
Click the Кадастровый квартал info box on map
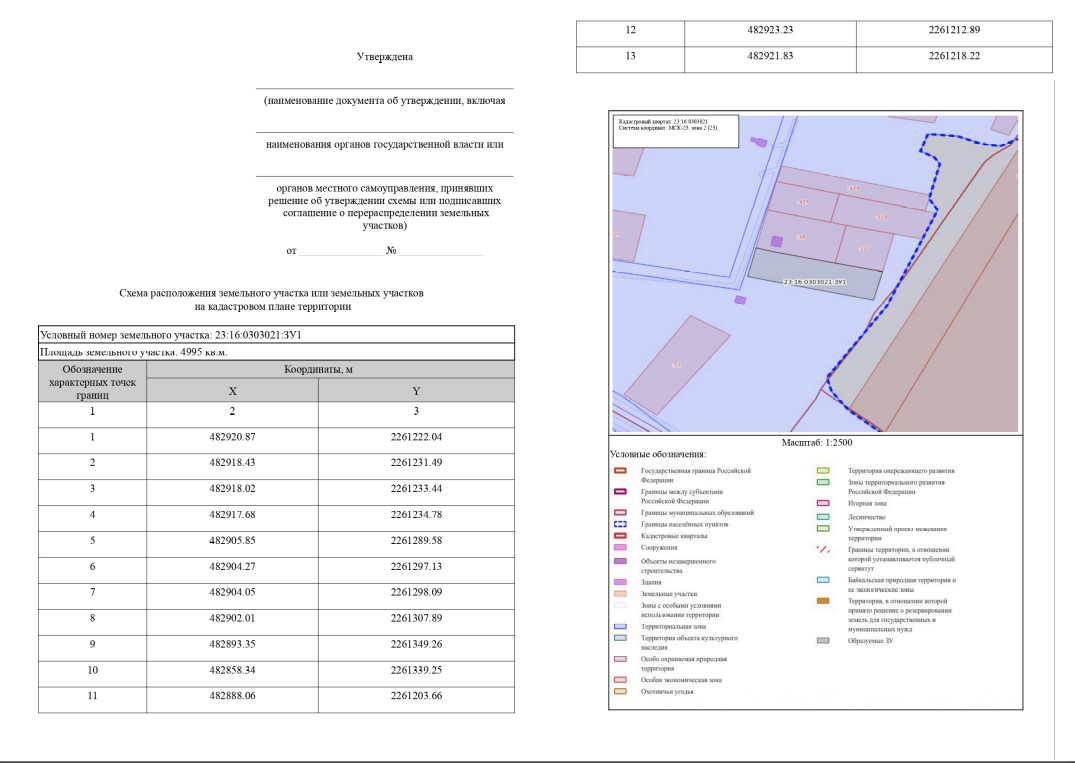(675, 128)
